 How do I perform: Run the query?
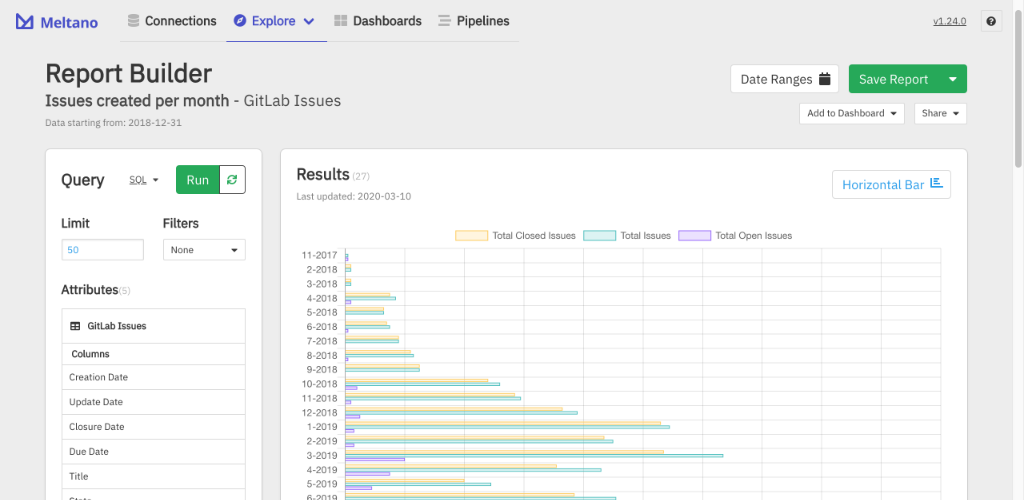(197, 180)
